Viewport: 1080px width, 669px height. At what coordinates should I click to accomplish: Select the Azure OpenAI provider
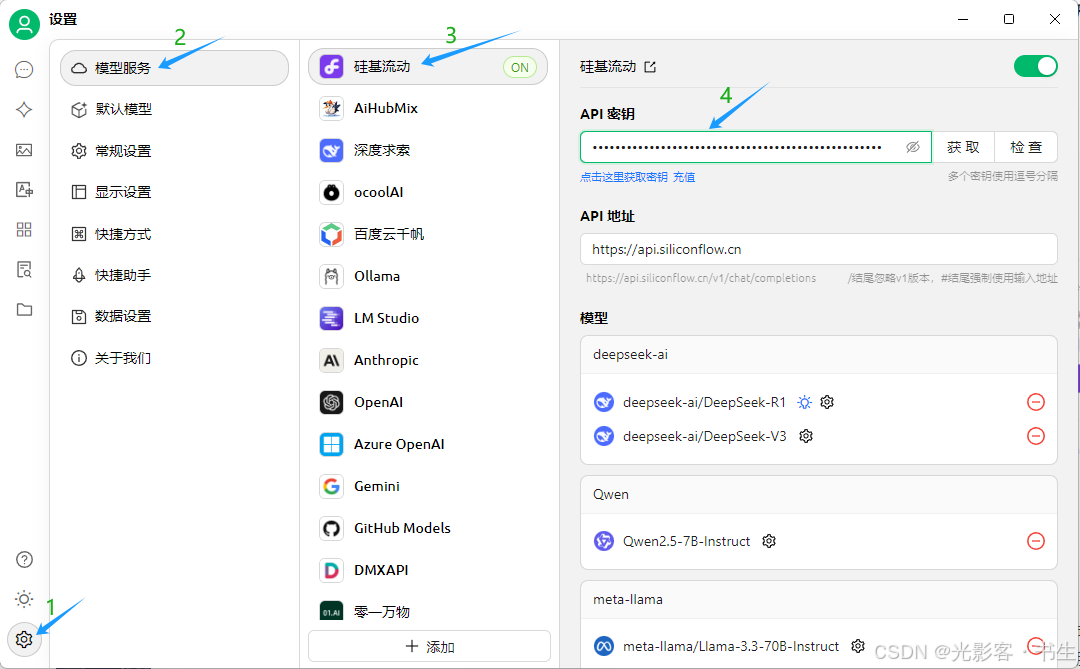point(428,444)
